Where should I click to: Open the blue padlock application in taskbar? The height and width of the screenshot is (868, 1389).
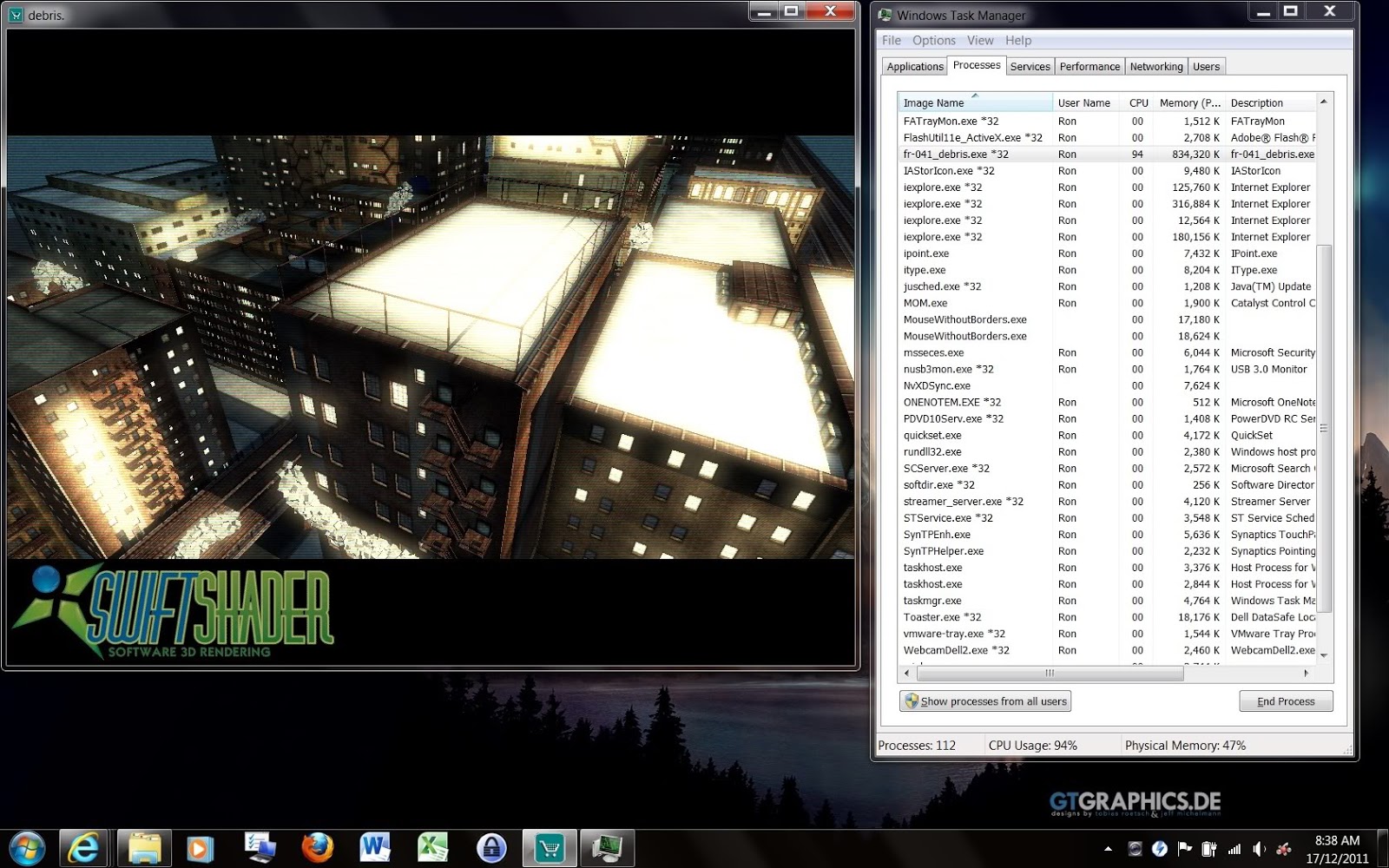point(491,848)
